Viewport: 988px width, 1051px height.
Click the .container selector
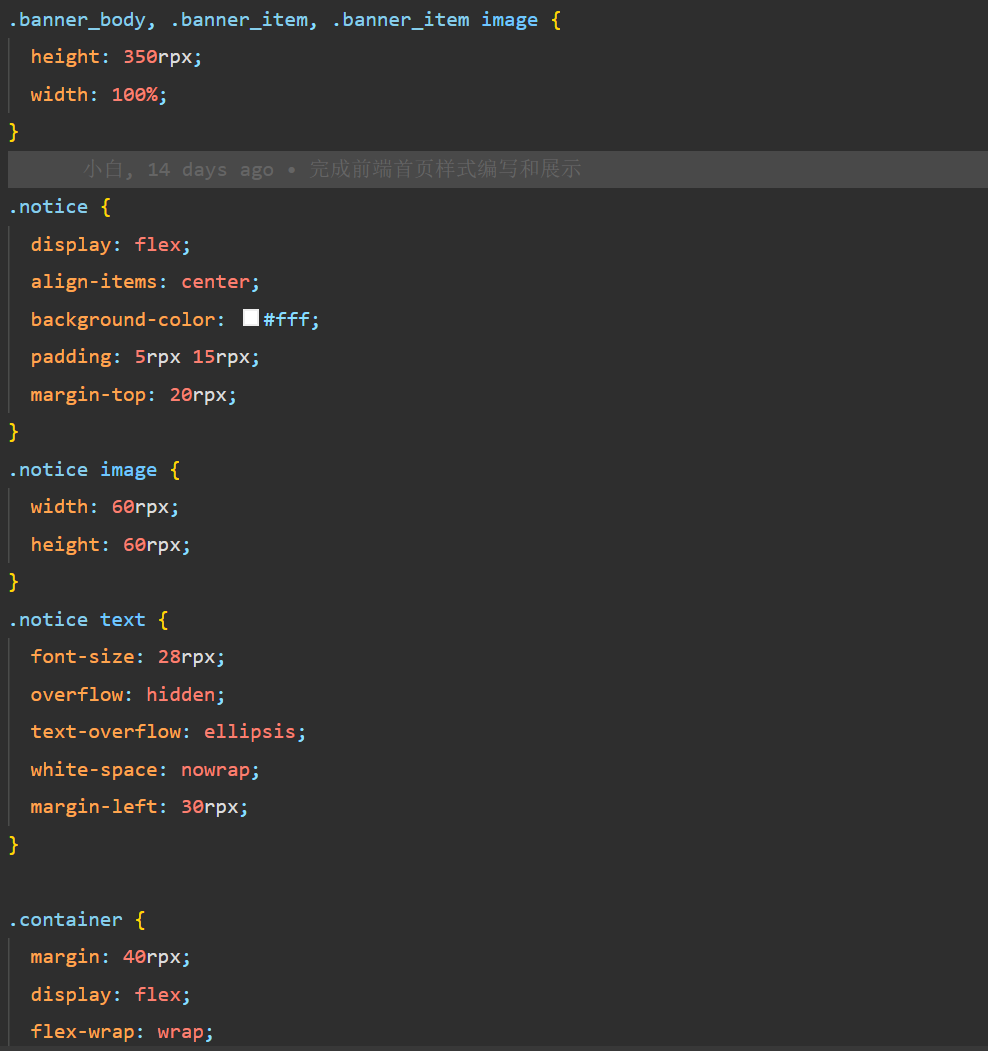65,920
